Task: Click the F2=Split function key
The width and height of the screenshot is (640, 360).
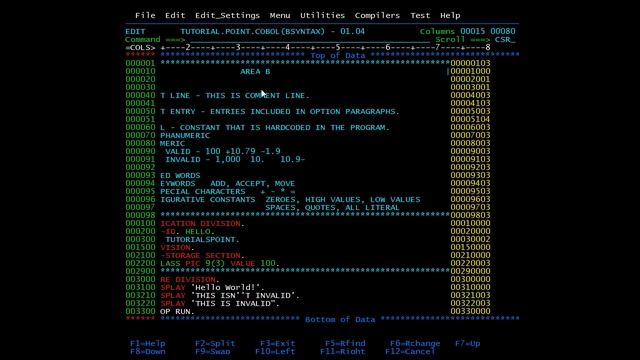Action: tap(215, 343)
